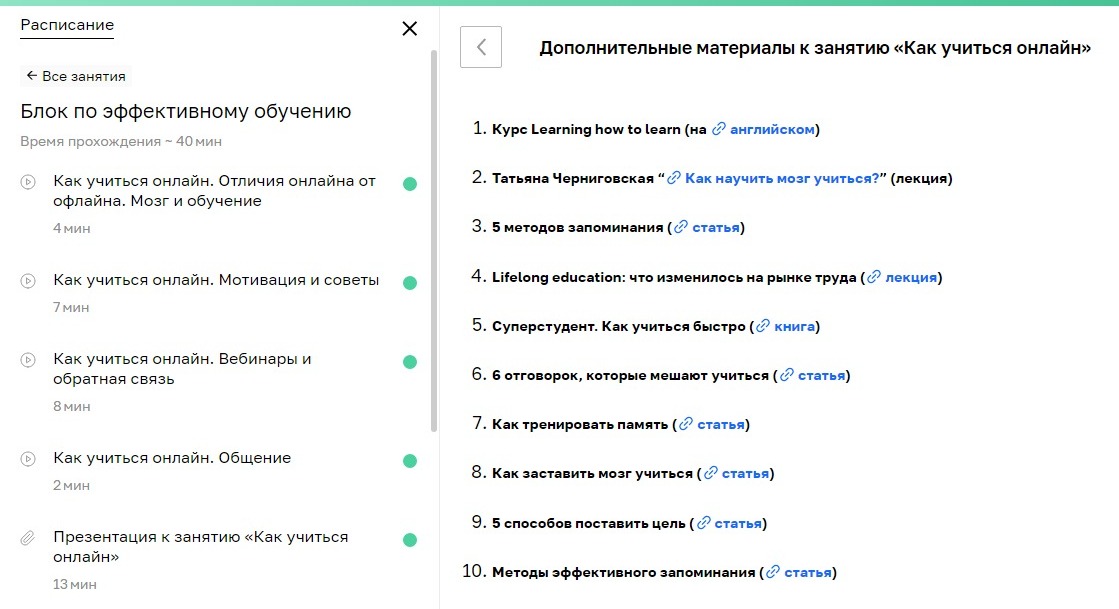Click the completion indicator beside «Общение»
Viewport: 1119px width, 609px height.
point(409,461)
